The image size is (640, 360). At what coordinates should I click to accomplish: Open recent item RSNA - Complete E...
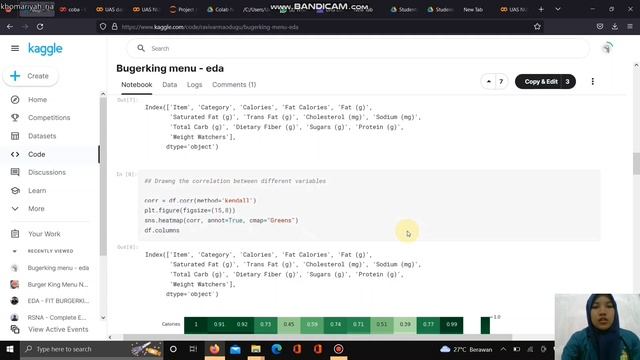point(57,317)
